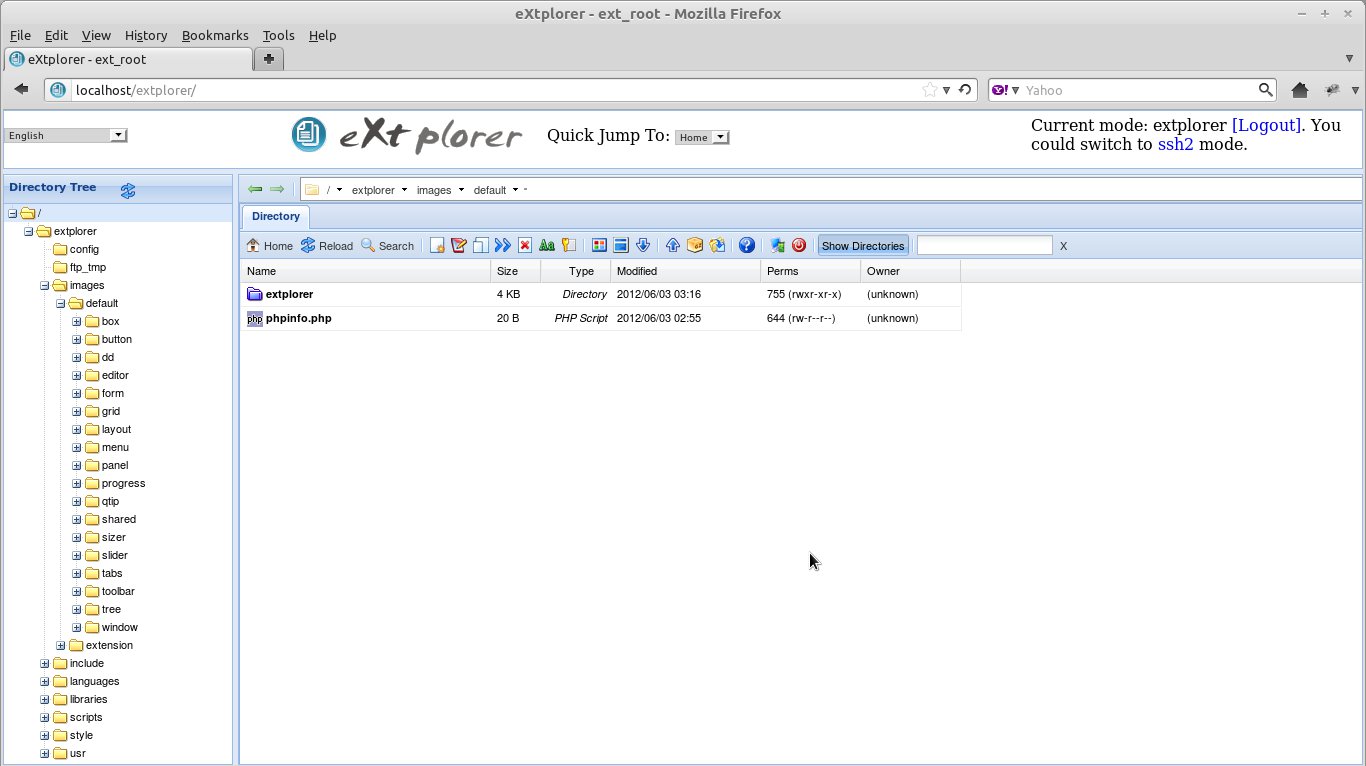Image resolution: width=1366 pixels, height=766 pixels.
Task: Click the Rename 'Aa' icon
Action: point(546,246)
